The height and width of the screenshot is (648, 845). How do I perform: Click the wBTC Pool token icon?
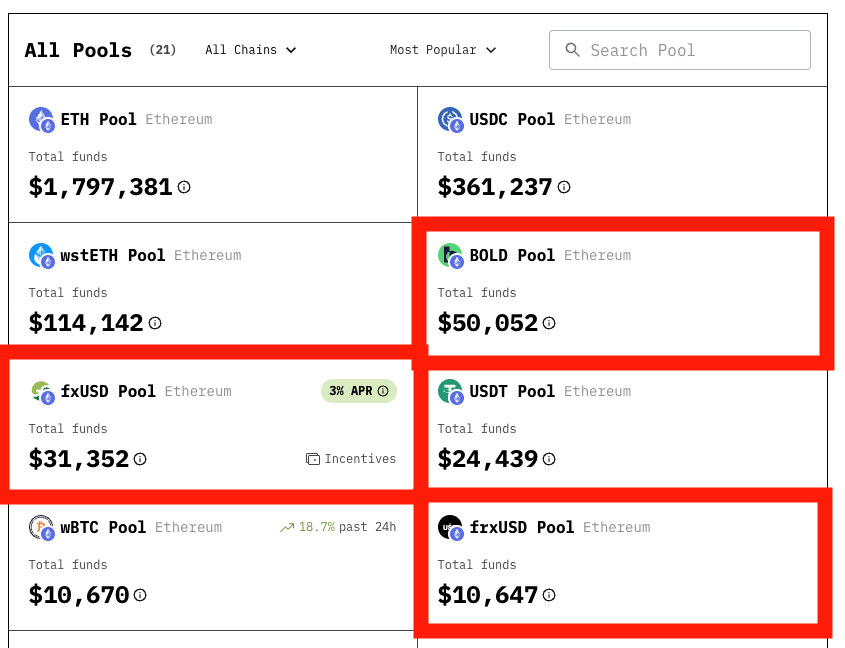[40, 527]
